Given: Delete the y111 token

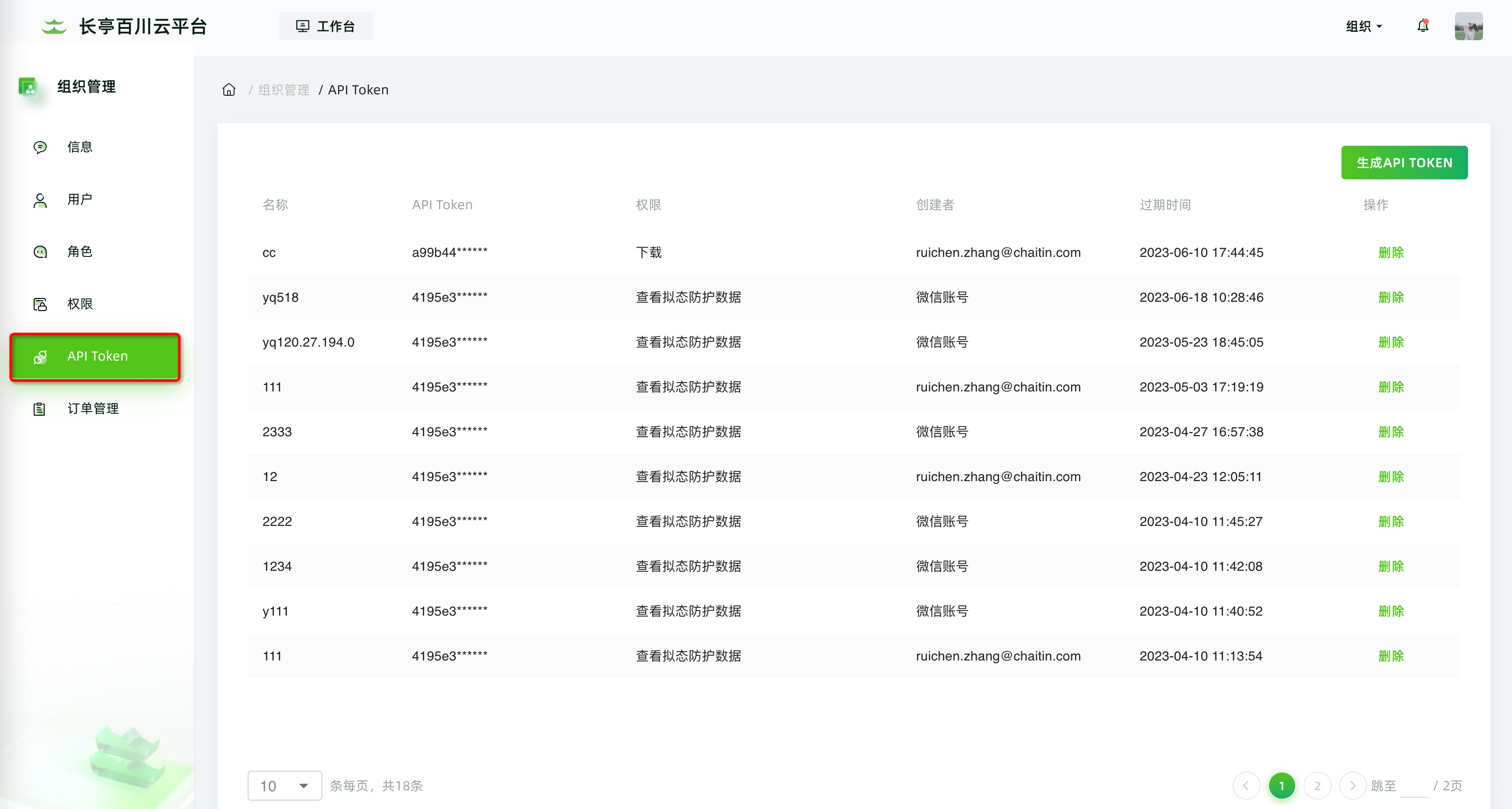Looking at the screenshot, I should 1391,611.
